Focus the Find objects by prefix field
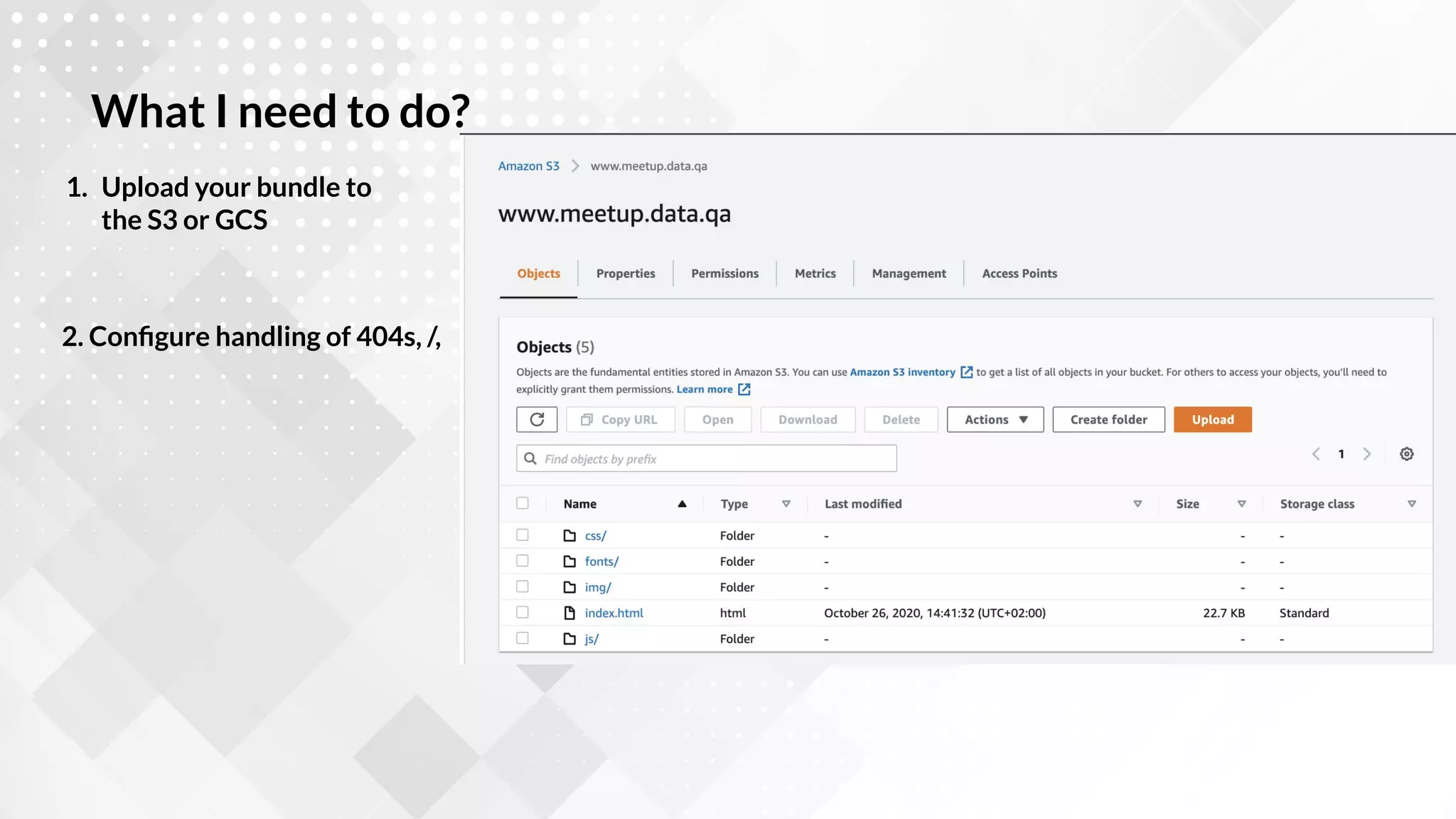 [x=706, y=459]
